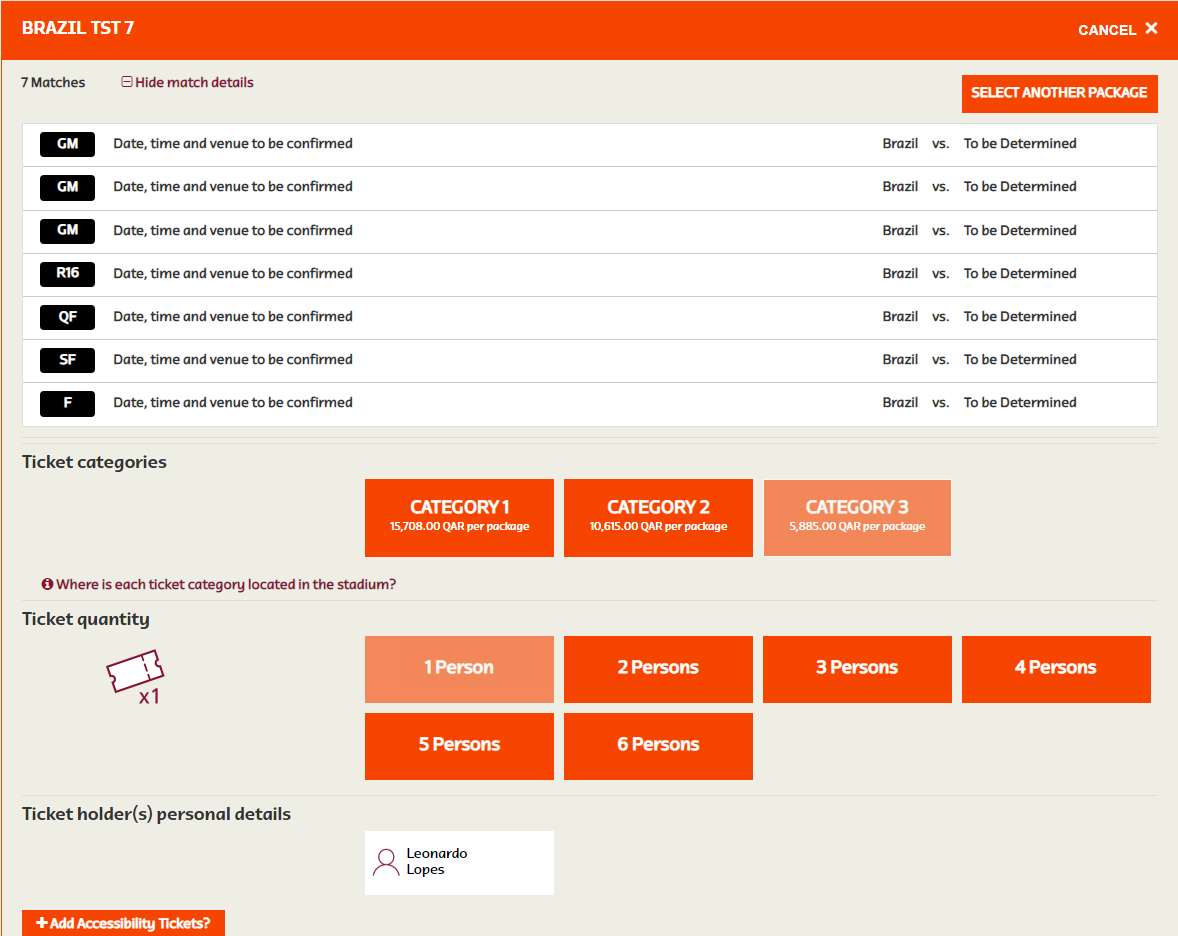The width and height of the screenshot is (1178, 936).
Task: Select 5 Persons quantity
Action: (459, 746)
